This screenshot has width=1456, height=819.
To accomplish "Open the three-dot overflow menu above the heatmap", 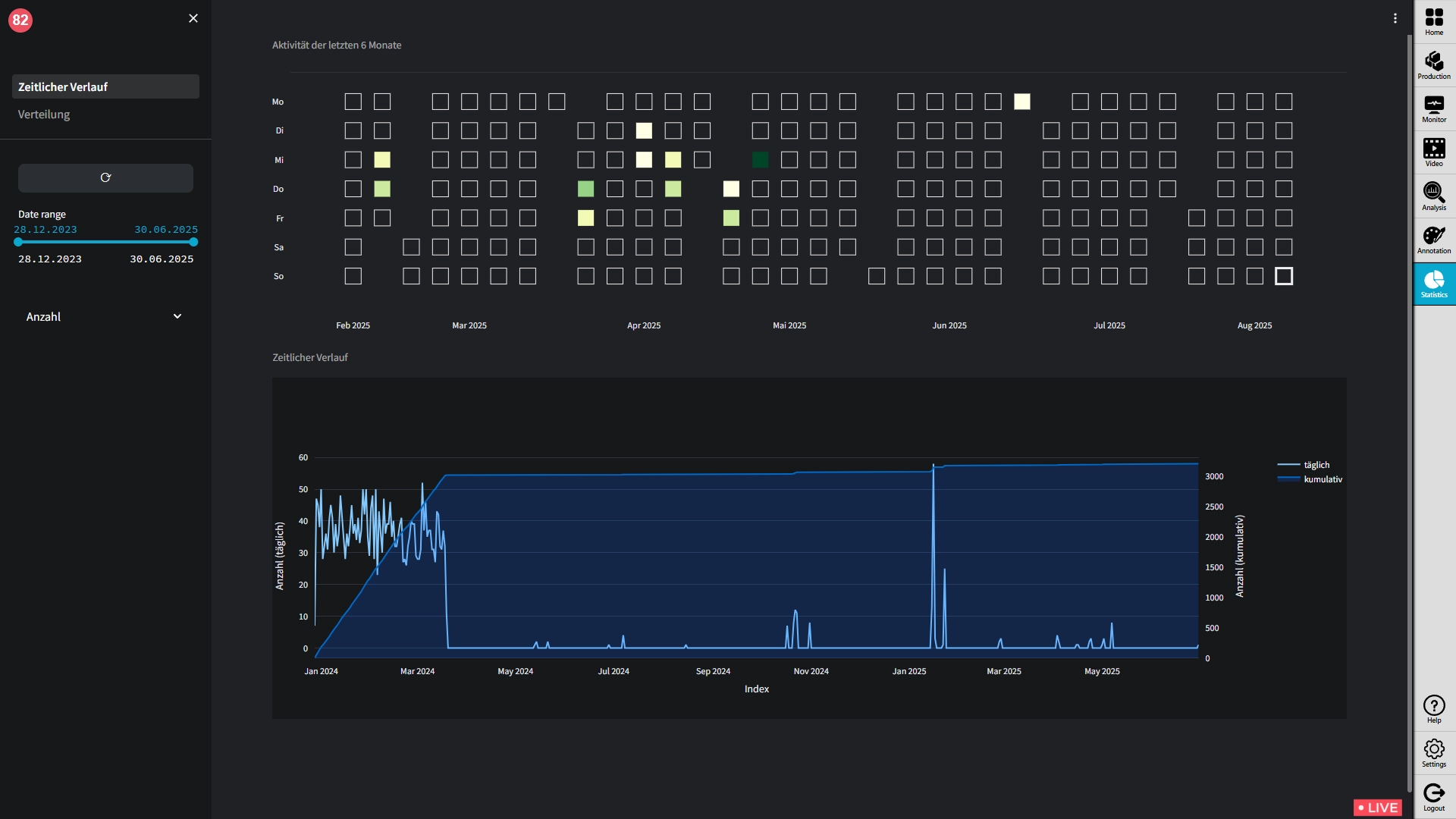I will pos(1395,17).
